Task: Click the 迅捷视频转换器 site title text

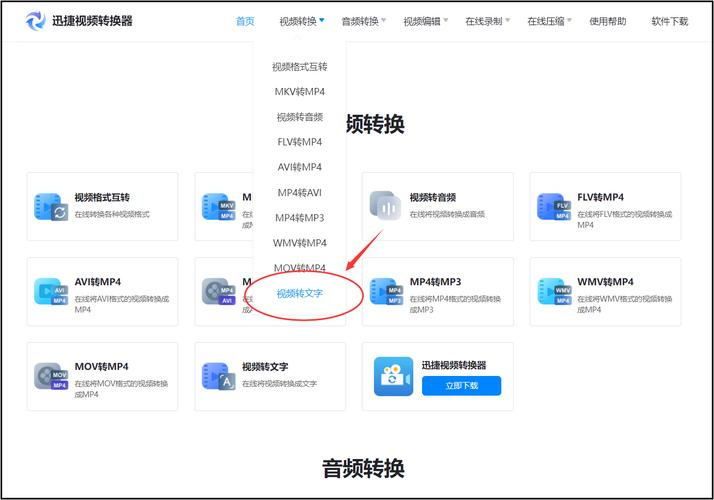Action: click(x=92, y=21)
